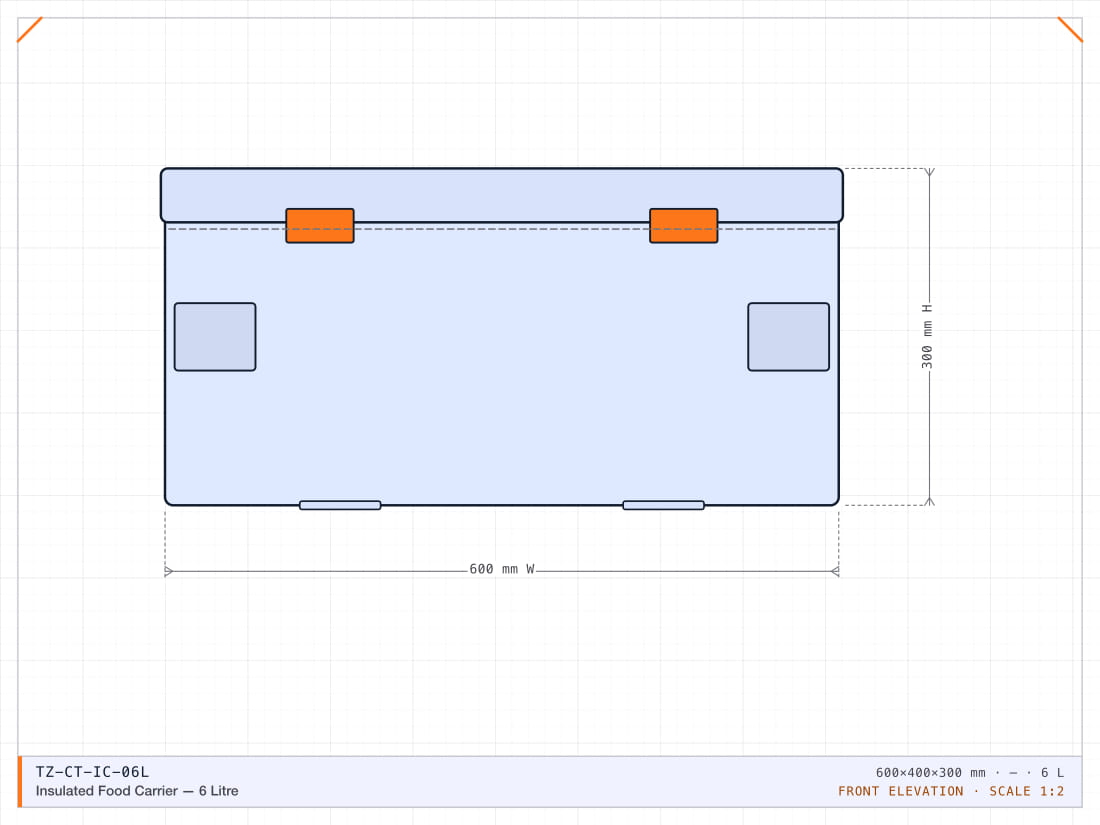
Task: Click the "600 mm W" width dimension label
Action: (502, 569)
